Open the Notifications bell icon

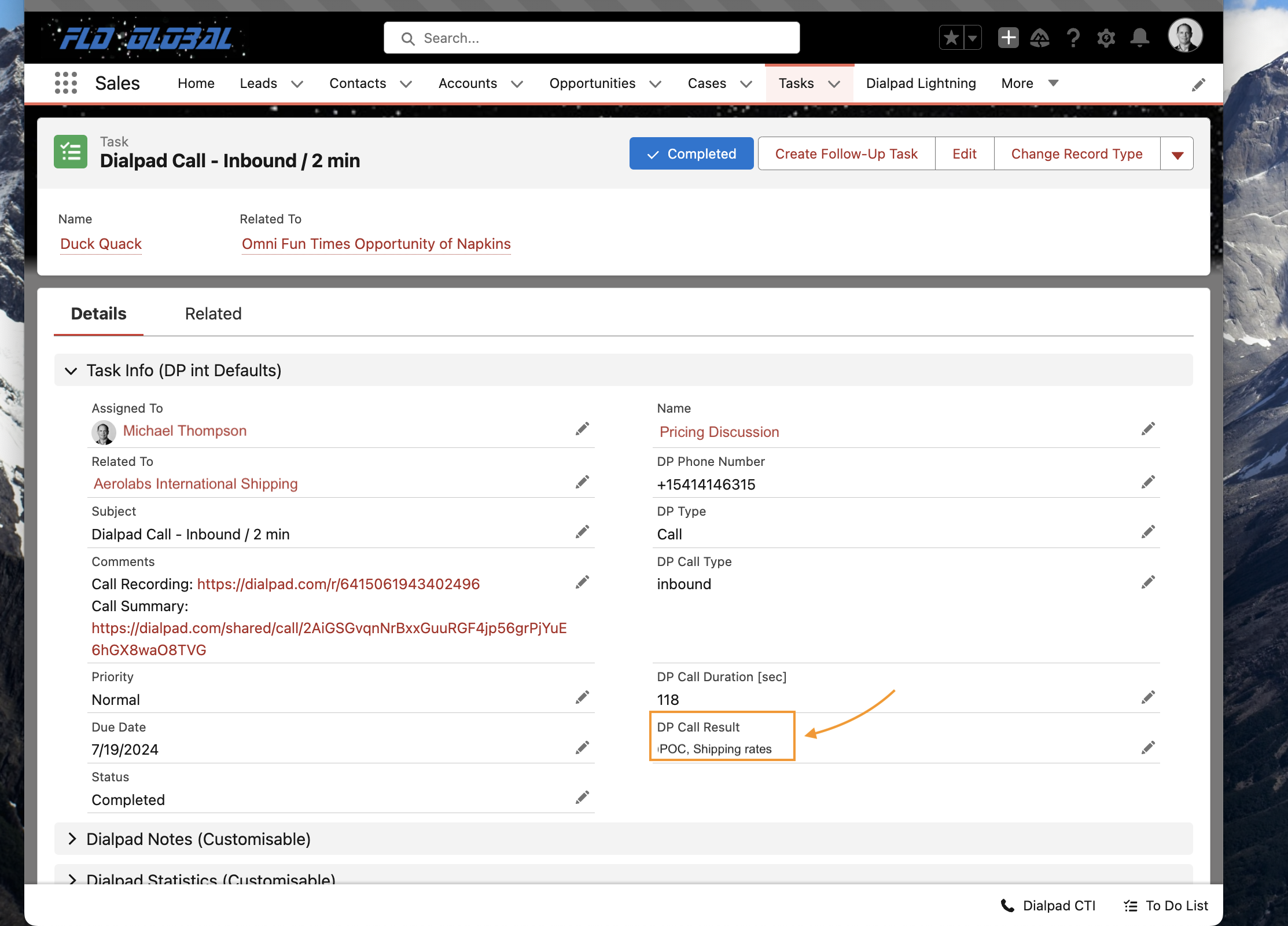pyautogui.click(x=1140, y=38)
